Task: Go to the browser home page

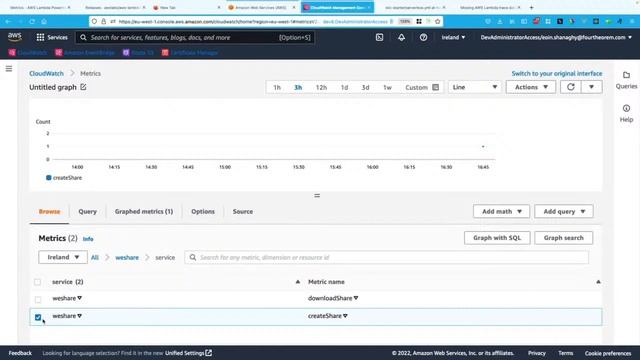Action: (44, 21)
